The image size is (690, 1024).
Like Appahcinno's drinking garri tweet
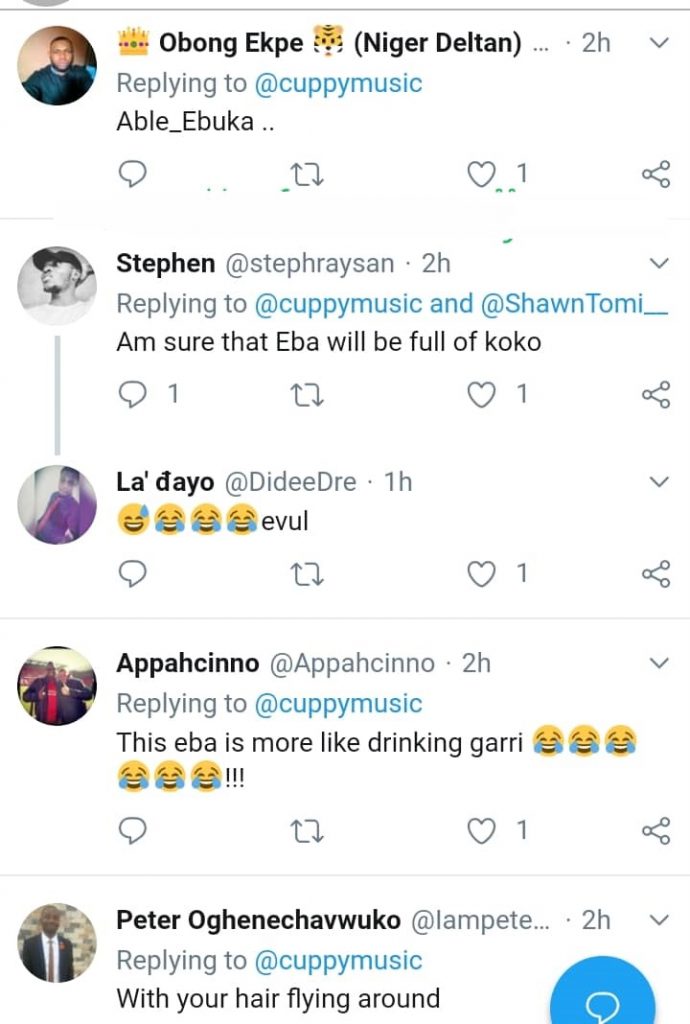pos(483,830)
